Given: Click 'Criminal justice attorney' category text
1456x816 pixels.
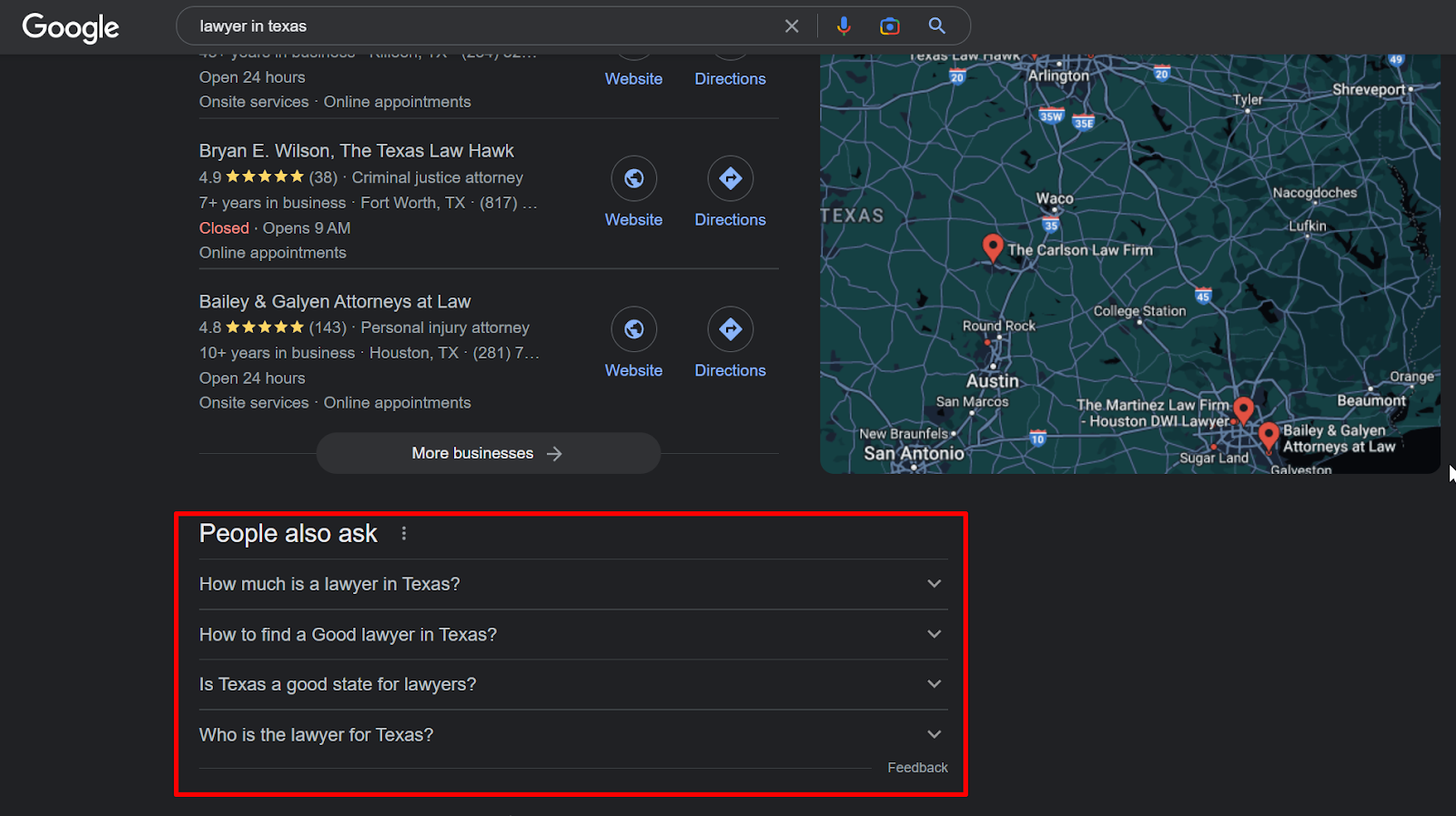Looking at the screenshot, I should 438,177.
